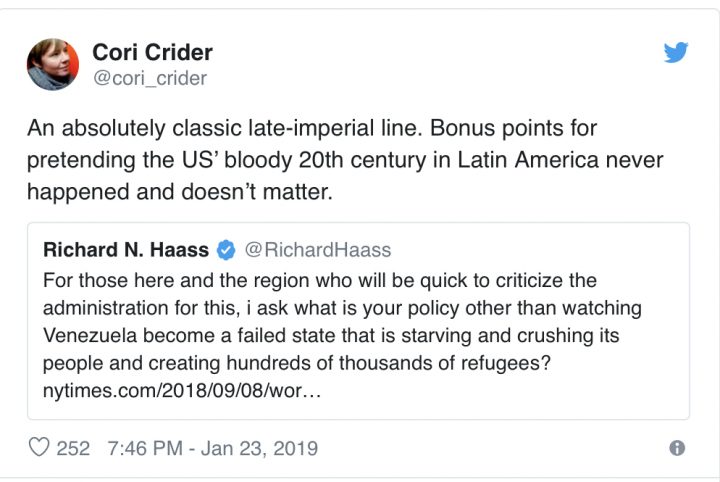This screenshot has height=482, width=720.
Task: Click Richard Haass's blue verified badge
Action: tap(226, 250)
